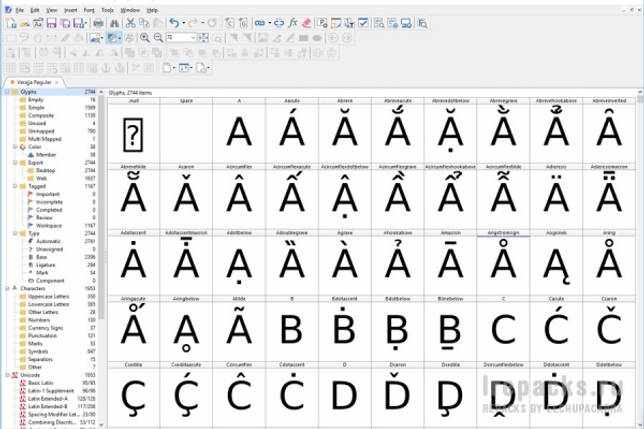The height and width of the screenshot is (429, 644).
Task: Collapse the Tagged tree node
Action: tap(15, 186)
